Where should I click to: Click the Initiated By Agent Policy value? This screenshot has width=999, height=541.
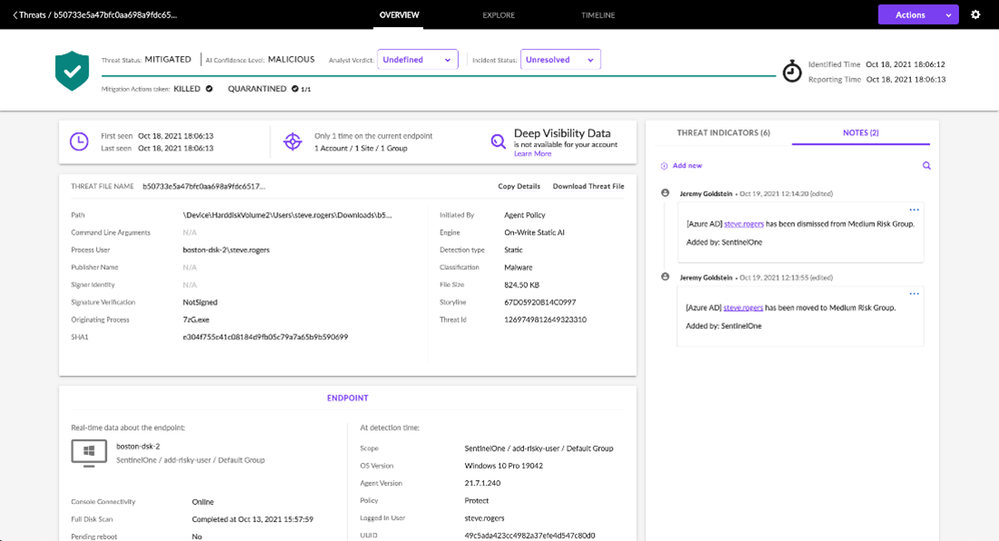[524, 215]
